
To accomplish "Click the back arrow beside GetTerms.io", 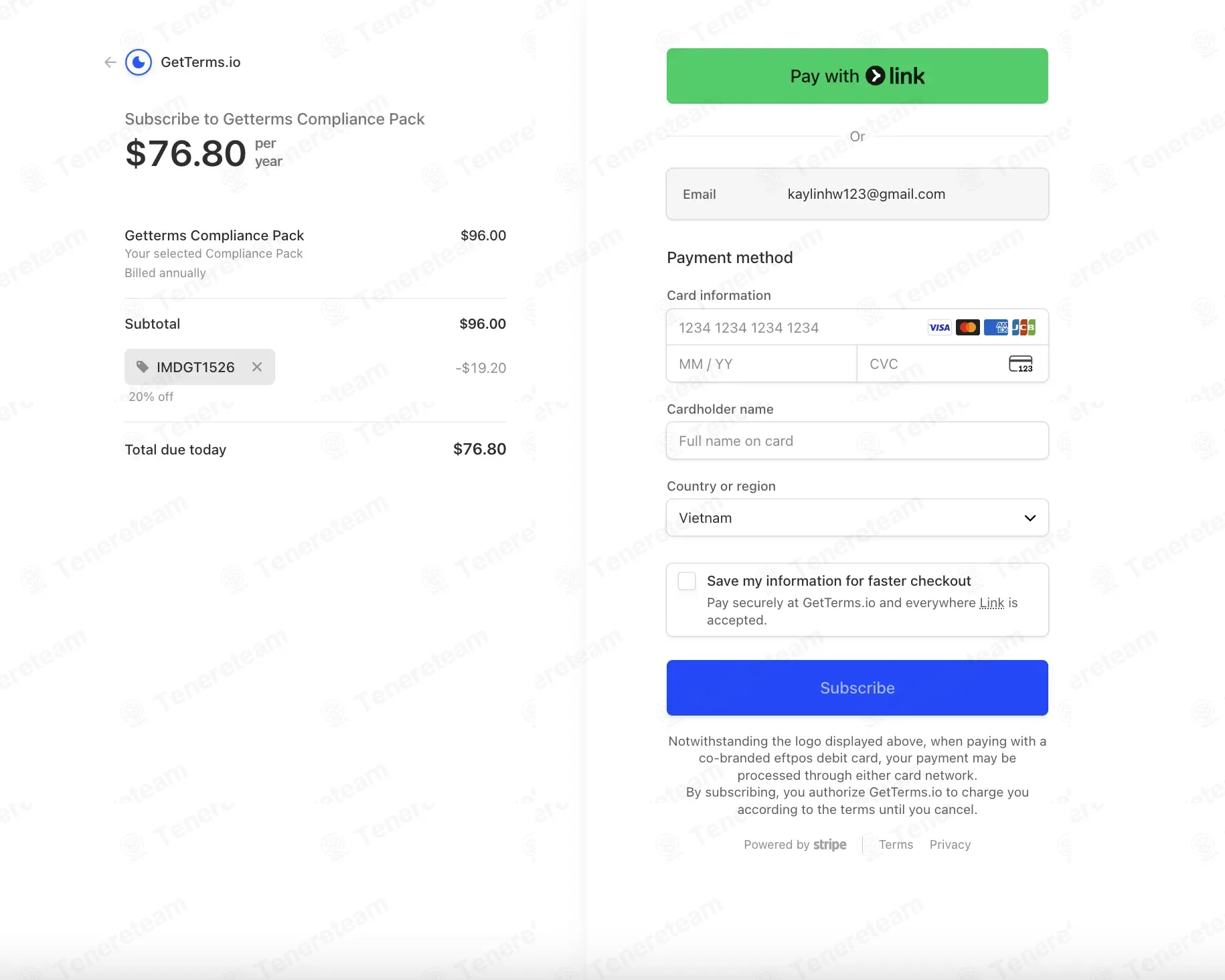I will [110, 62].
